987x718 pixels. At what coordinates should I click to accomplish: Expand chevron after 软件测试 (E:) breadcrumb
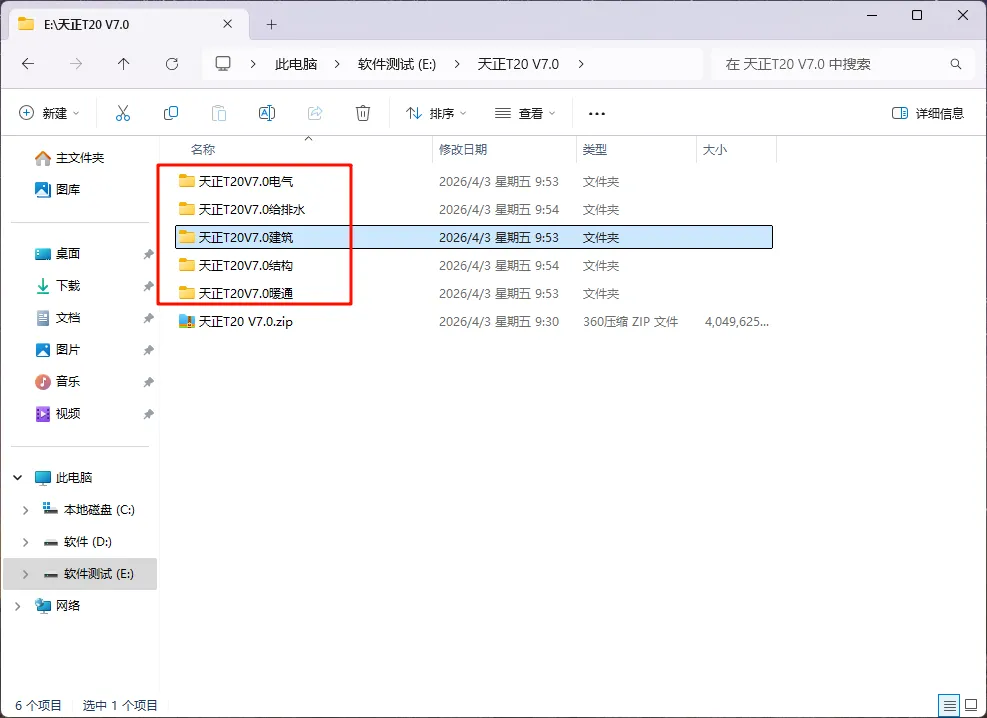click(456, 64)
